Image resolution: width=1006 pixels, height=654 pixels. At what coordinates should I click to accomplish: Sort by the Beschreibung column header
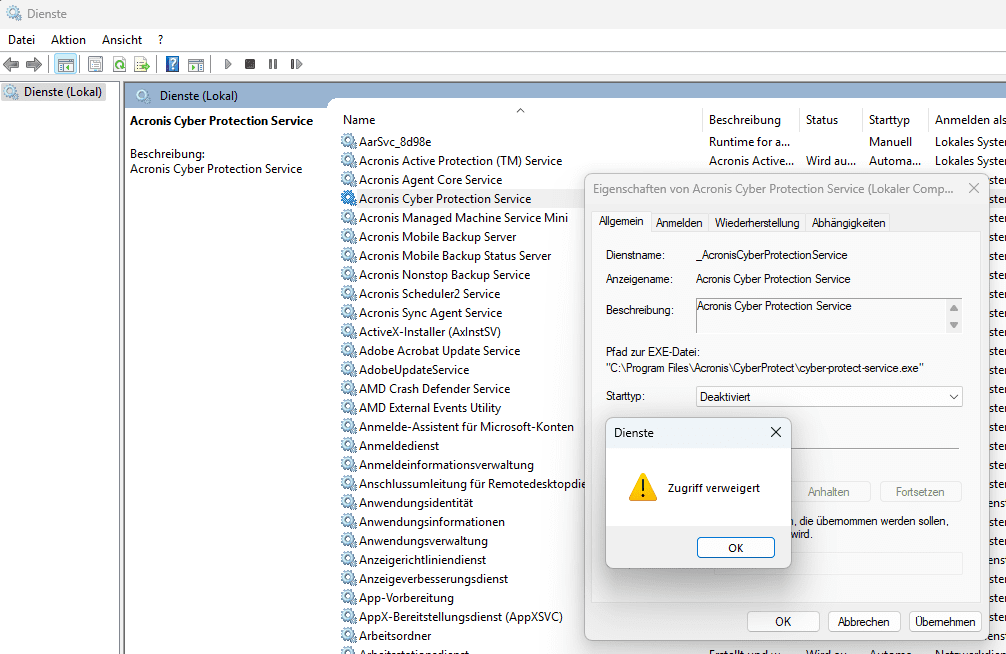(x=751, y=120)
